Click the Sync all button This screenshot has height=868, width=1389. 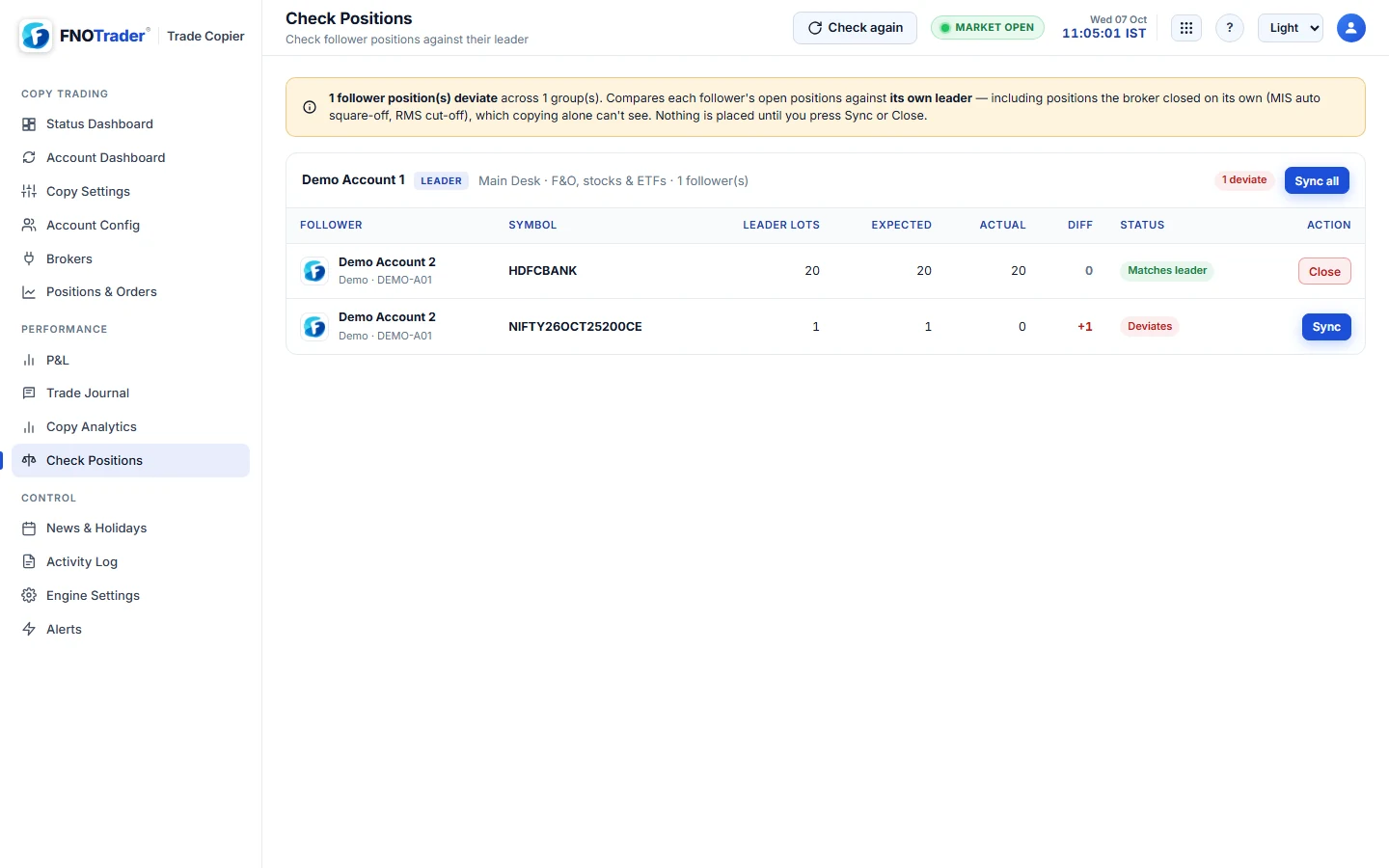1317,181
